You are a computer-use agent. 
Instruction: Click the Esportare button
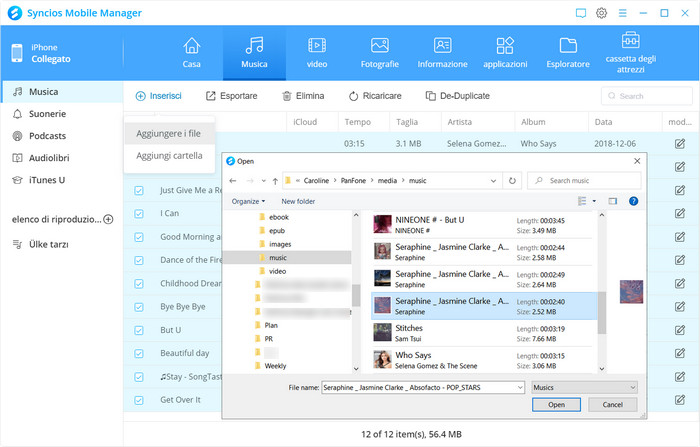tap(231, 96)
